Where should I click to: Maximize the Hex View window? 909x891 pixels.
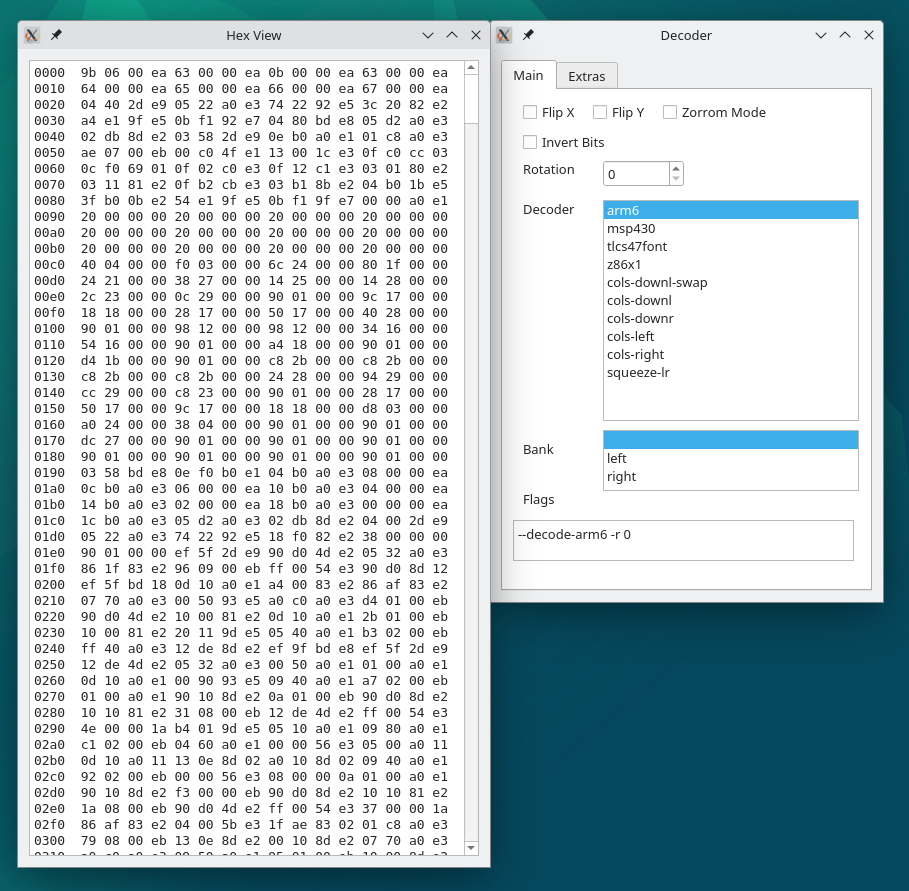[452, 35]
